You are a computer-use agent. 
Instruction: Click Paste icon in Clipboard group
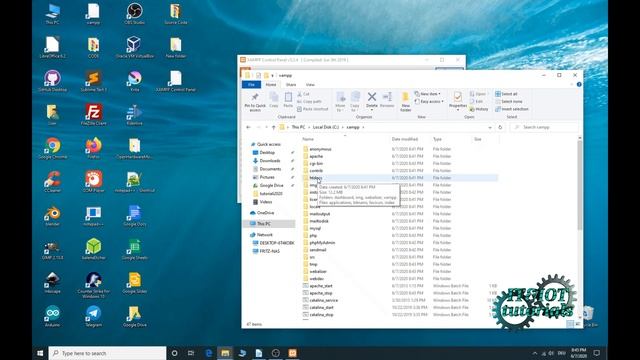coord(288,100)
